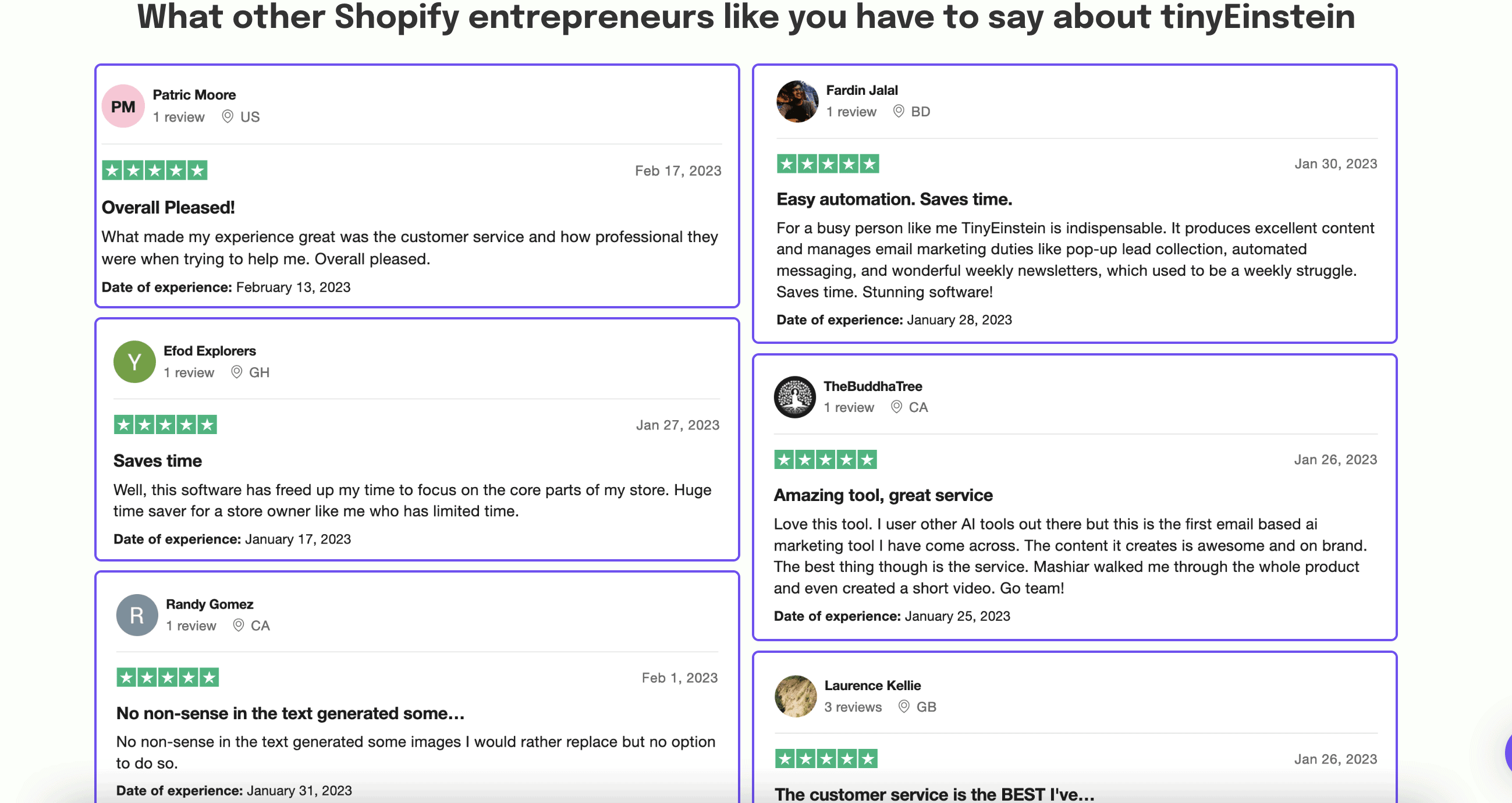Image resolution: width=1512 pixels, height=803 pixels.
Task: Click location pin icon beside BD
Action: tap(898, 111)
